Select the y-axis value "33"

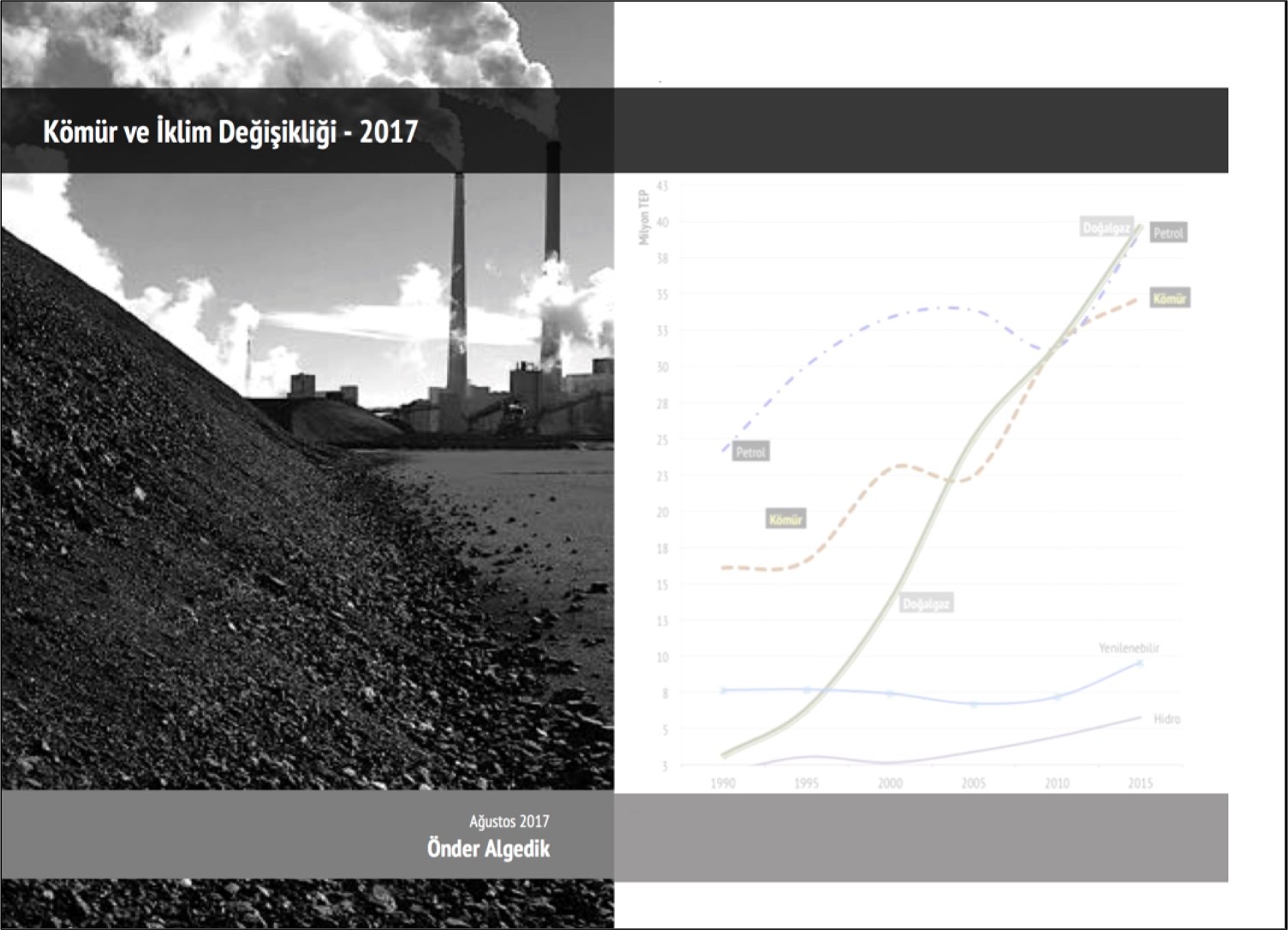pyautogui.click(x=662, y=331)
